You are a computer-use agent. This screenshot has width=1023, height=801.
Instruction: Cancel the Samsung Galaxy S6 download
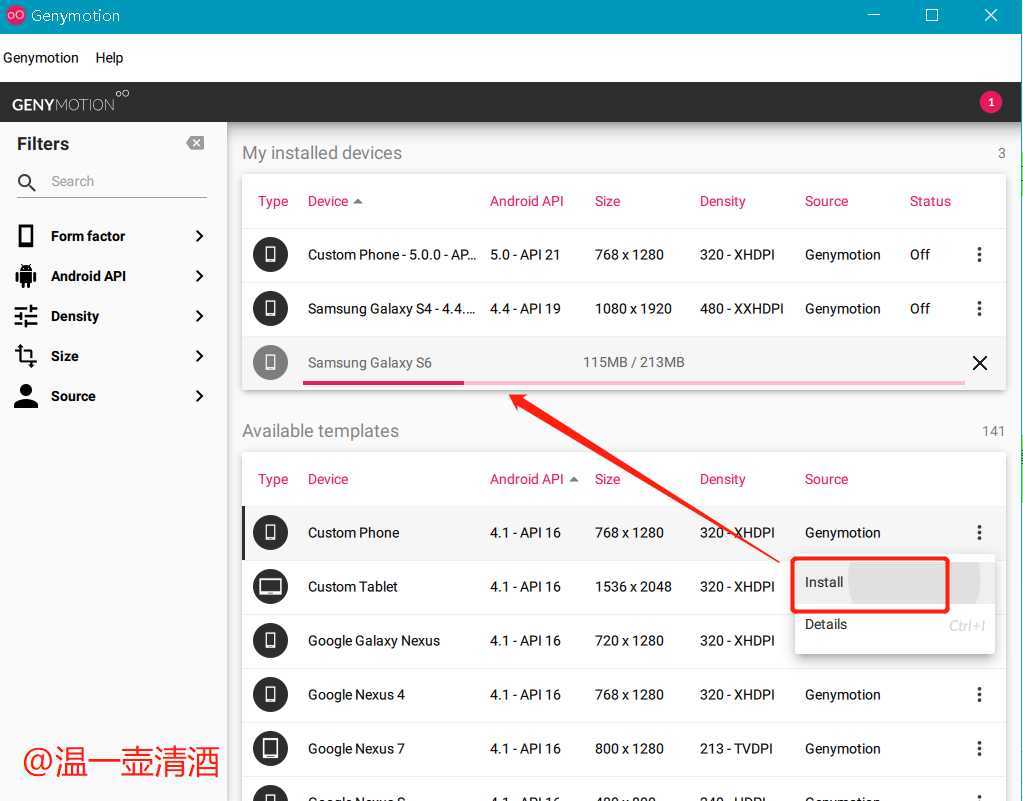[979, 363]
